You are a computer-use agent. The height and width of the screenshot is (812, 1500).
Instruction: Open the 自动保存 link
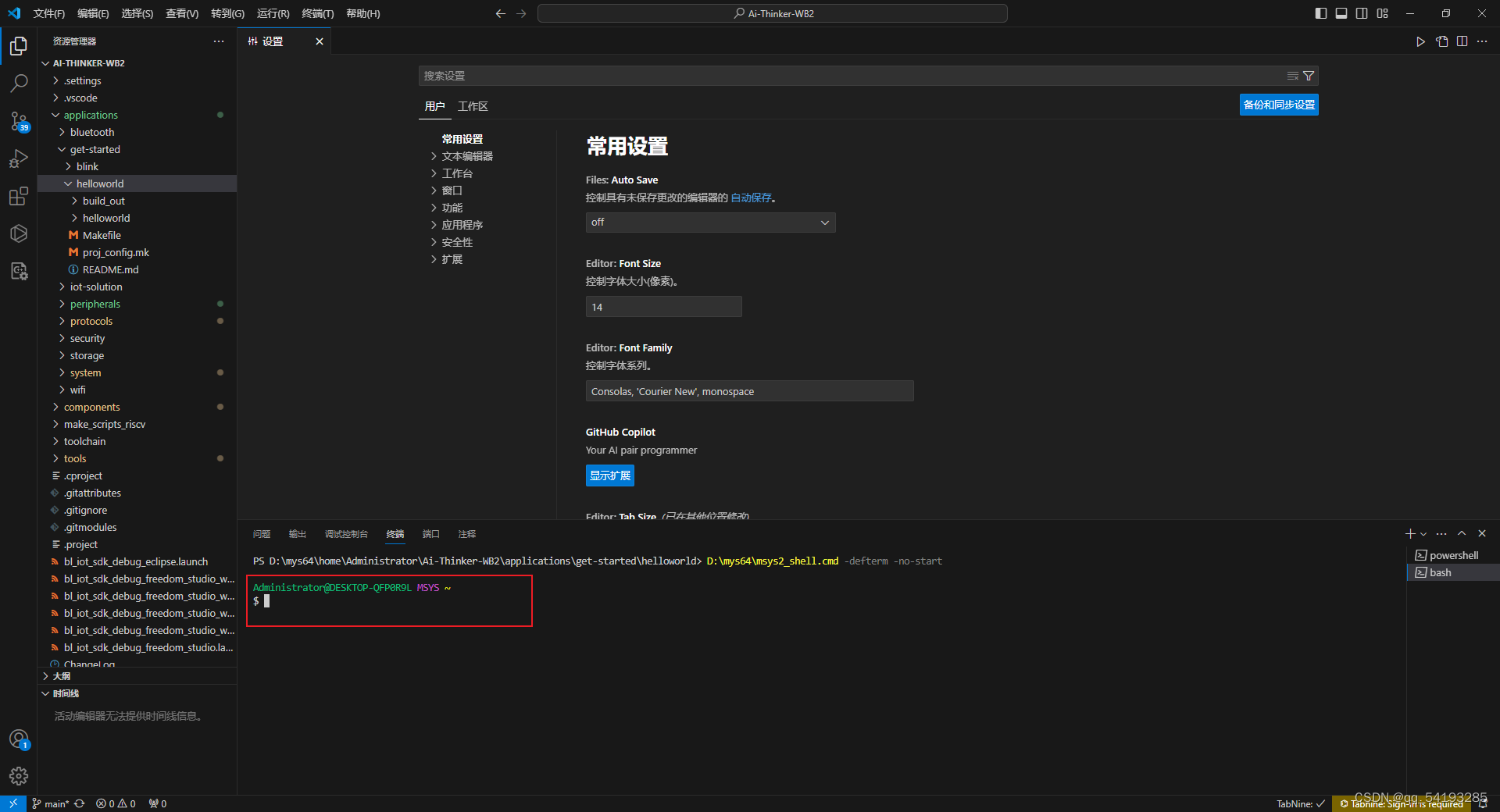751,198
